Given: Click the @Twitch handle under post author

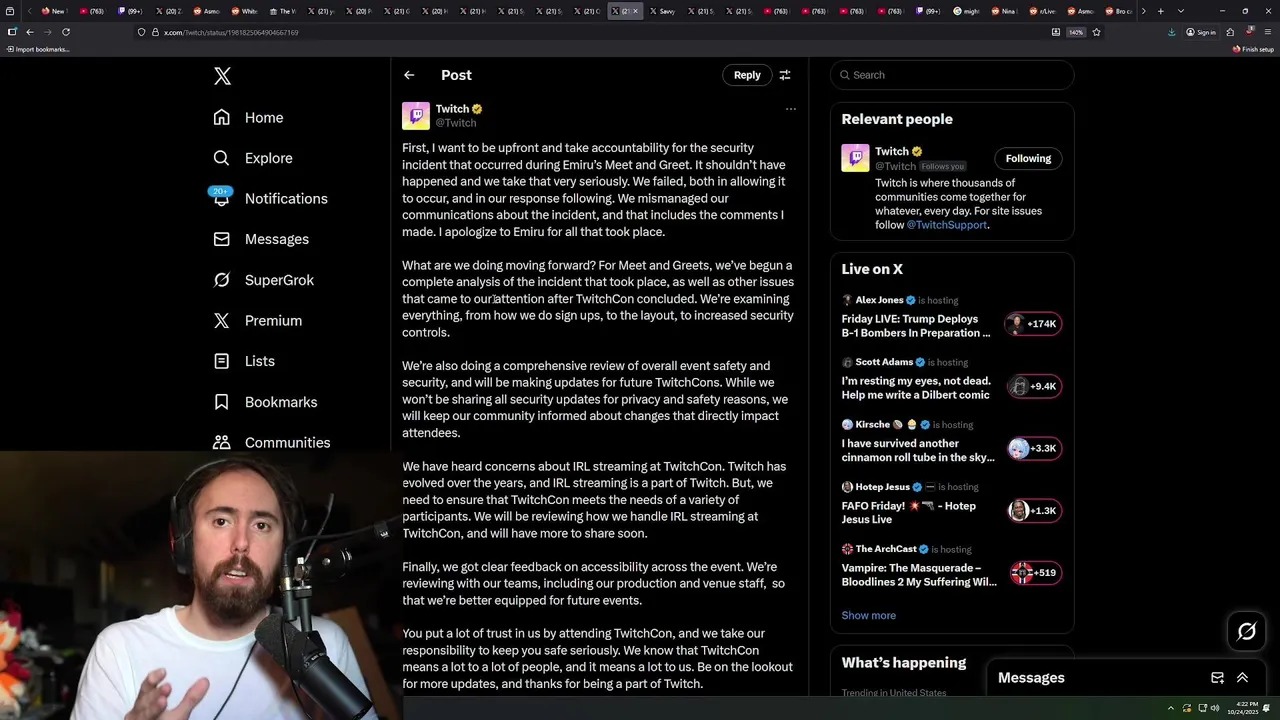Looking at the screenshot, I should [455, 123].
